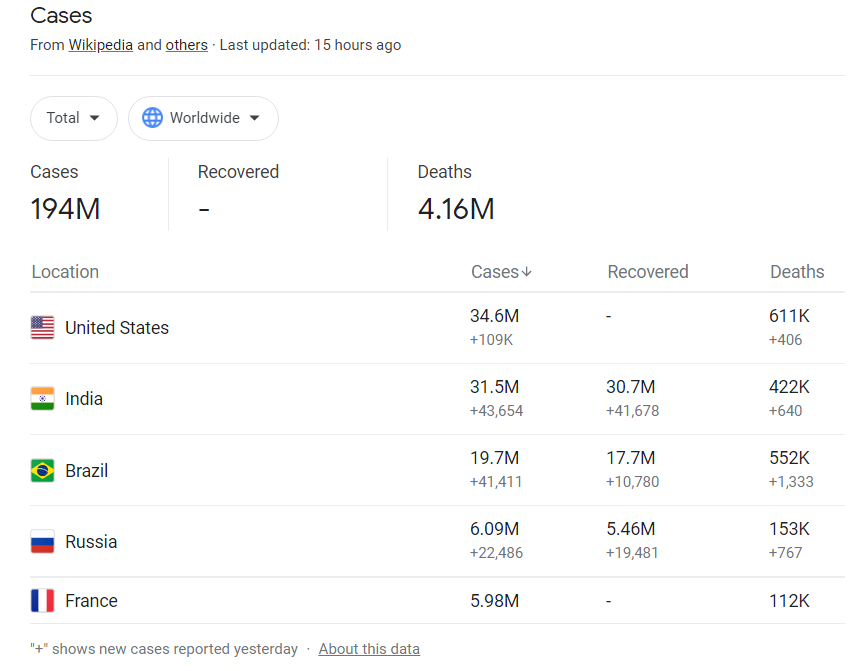The width and height of the screenshot is (861, 671).
Task: Click Russia new recovered +19,481
Action: pyautogui.click(x=632, y=553)
